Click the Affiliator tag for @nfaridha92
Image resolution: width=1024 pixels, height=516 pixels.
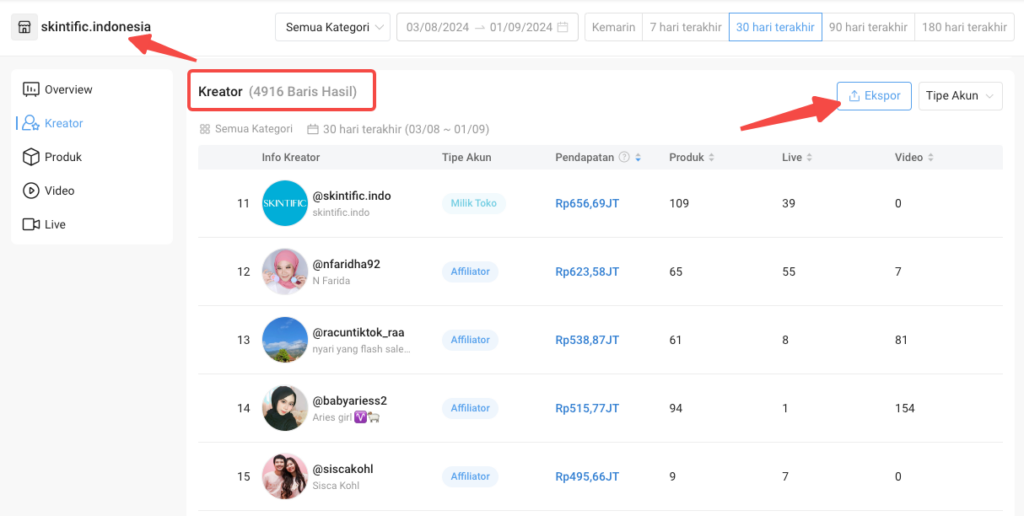(x=470, y=272)
